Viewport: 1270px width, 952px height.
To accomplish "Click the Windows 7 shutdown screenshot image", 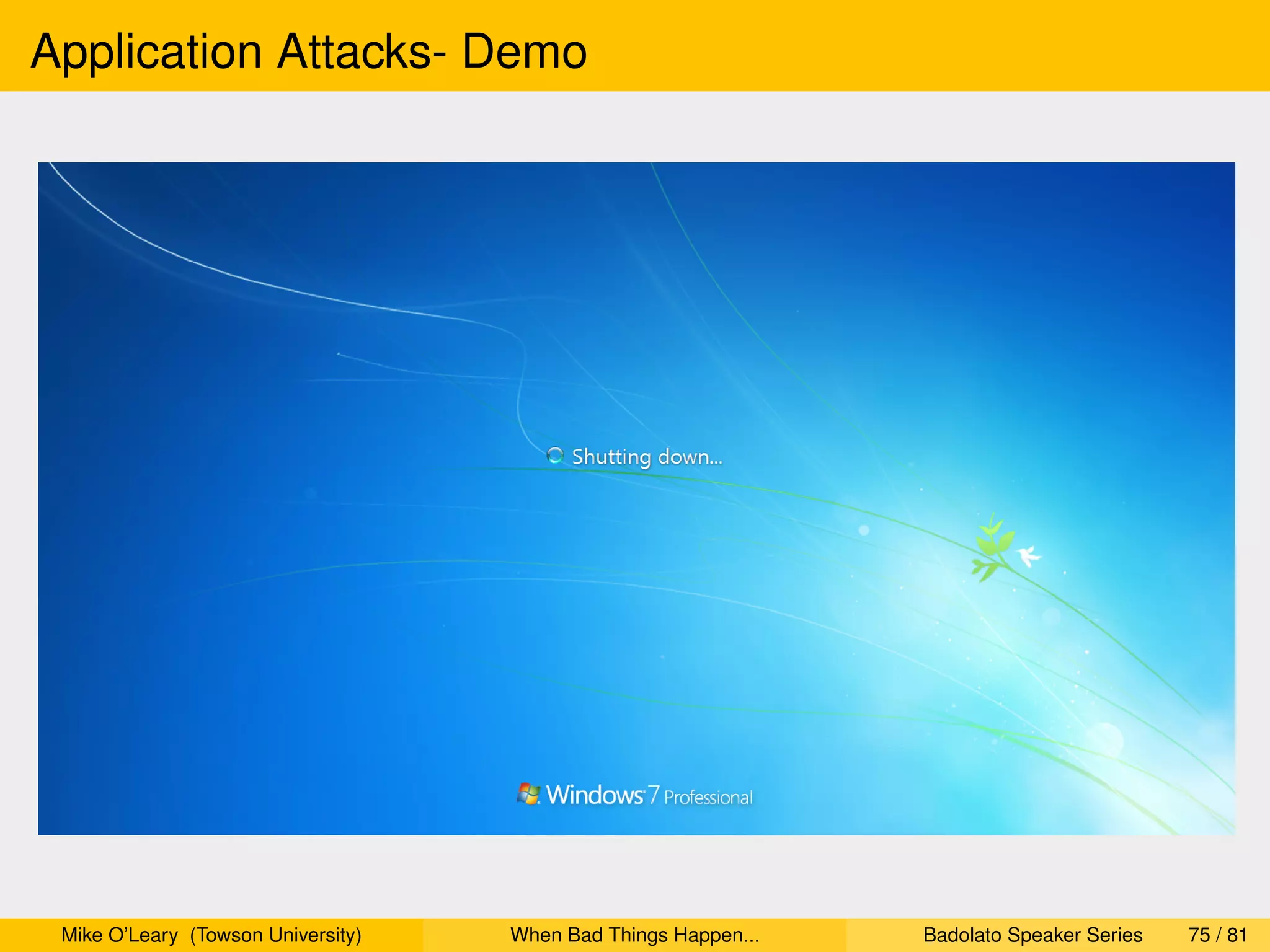I will click(636, 498).
